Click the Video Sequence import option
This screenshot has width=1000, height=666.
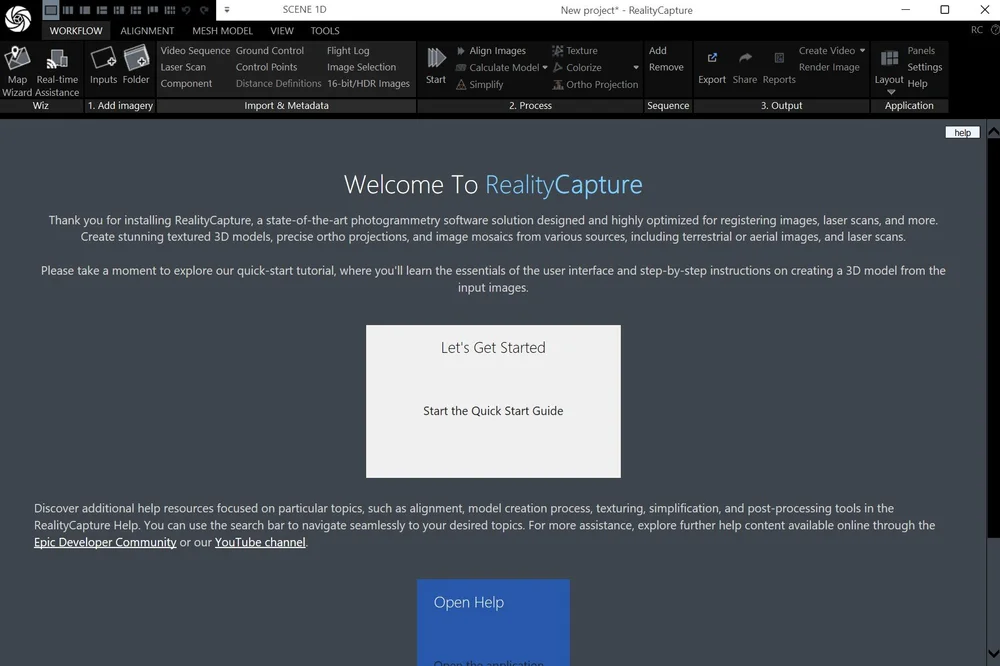click(x=195, y=50)
